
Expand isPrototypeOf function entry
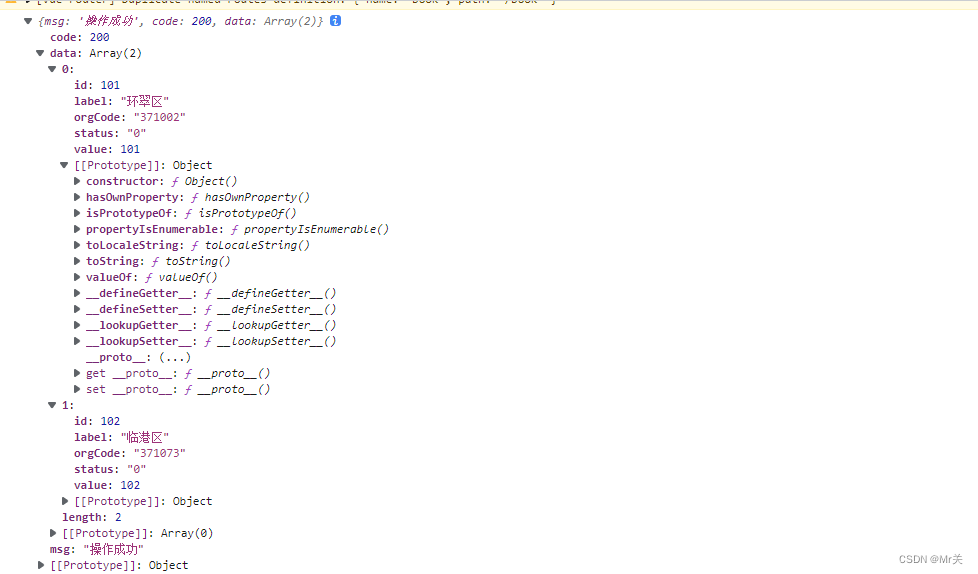coord(77,213)
